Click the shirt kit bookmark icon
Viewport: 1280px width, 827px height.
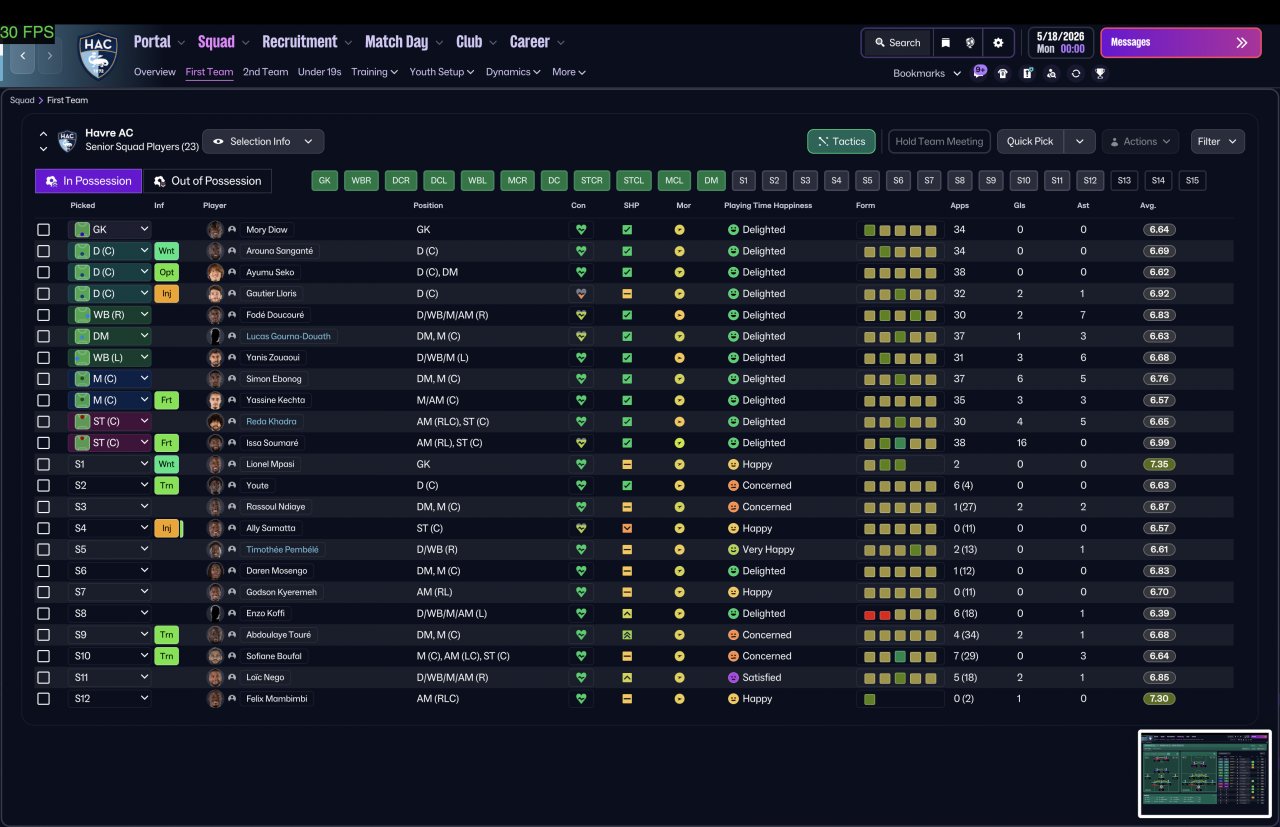coord(1003,73)
